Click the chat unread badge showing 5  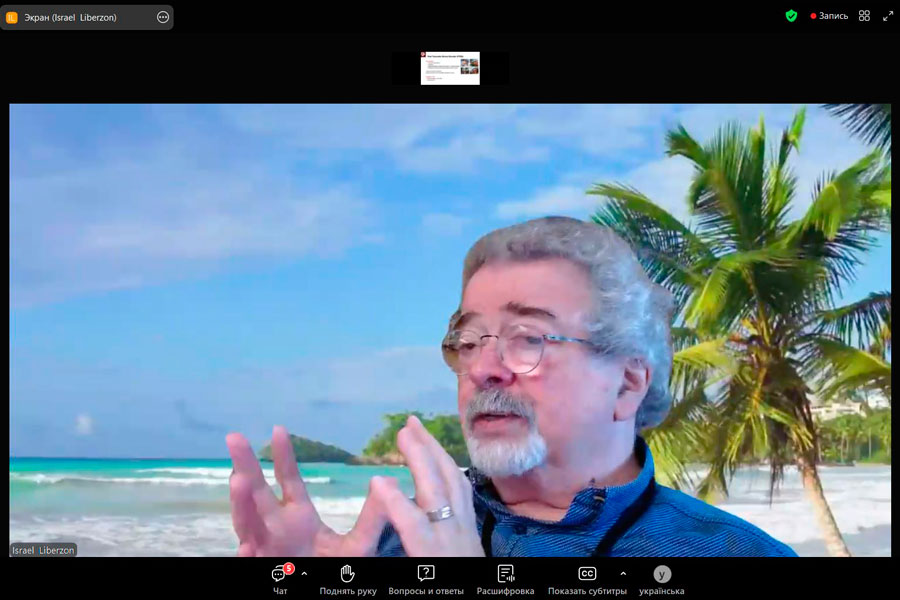coord(289,568)
